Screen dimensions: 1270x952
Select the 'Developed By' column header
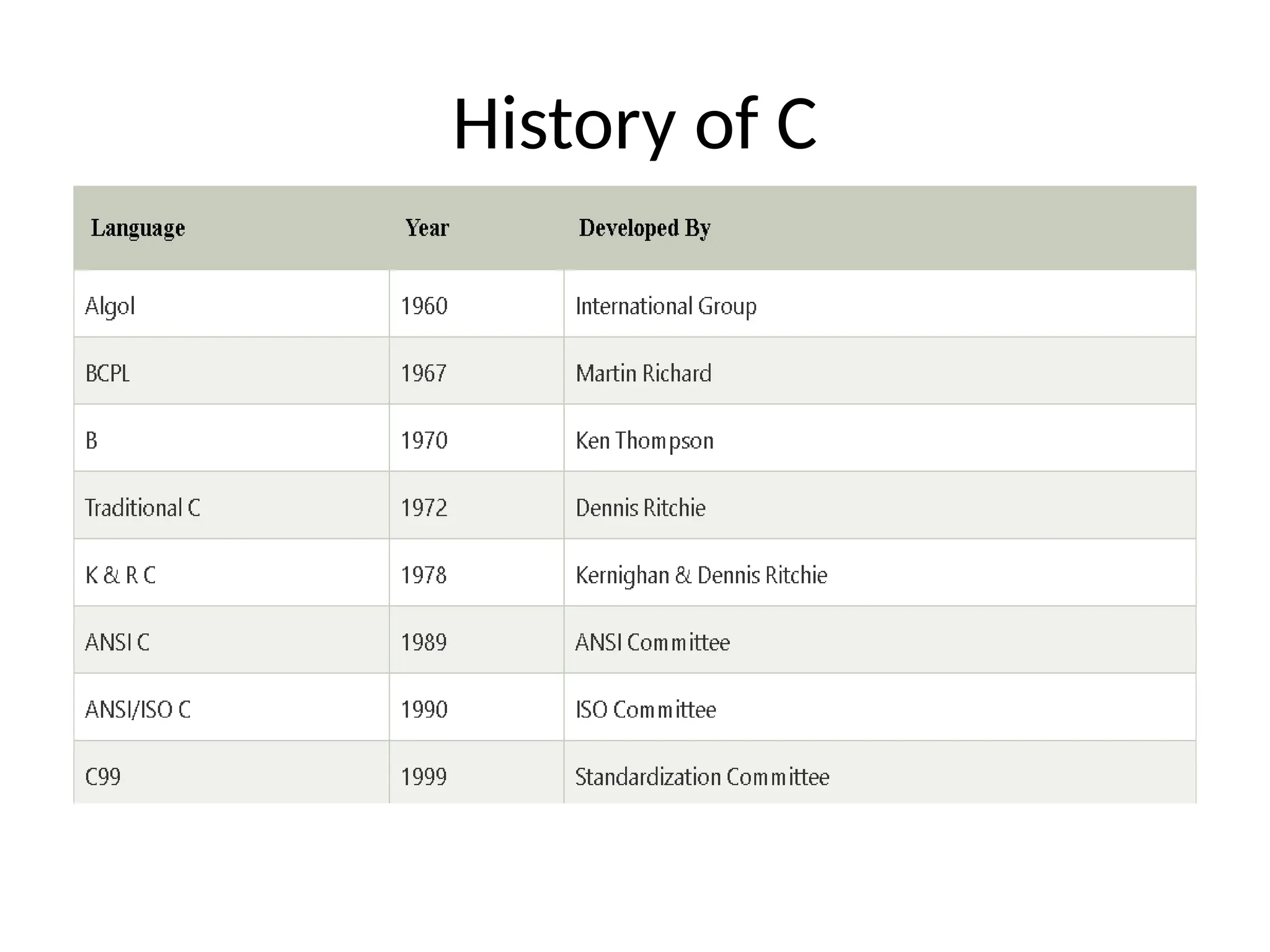(644, 228)
